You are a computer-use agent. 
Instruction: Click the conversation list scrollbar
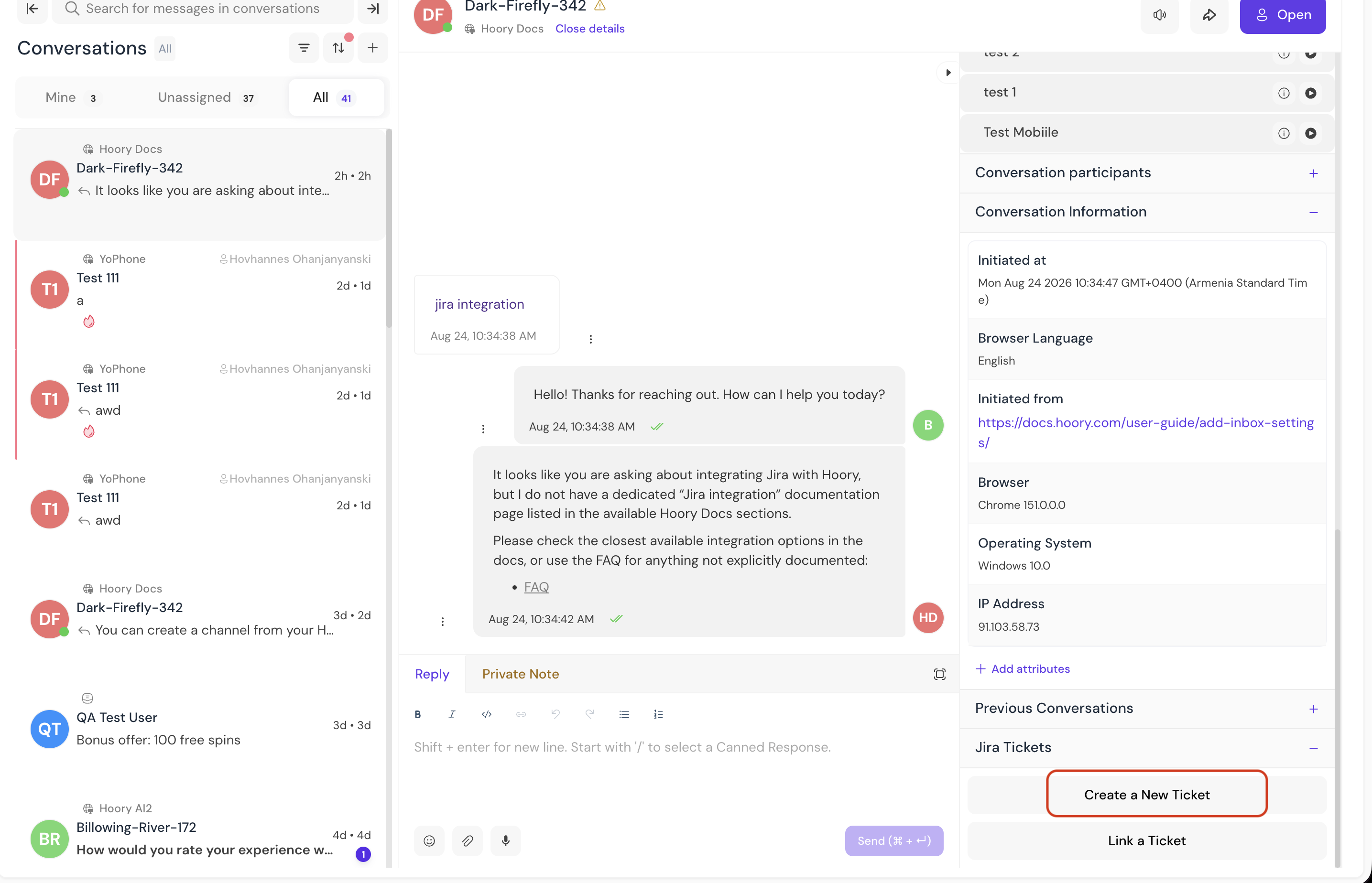[389, 229]
